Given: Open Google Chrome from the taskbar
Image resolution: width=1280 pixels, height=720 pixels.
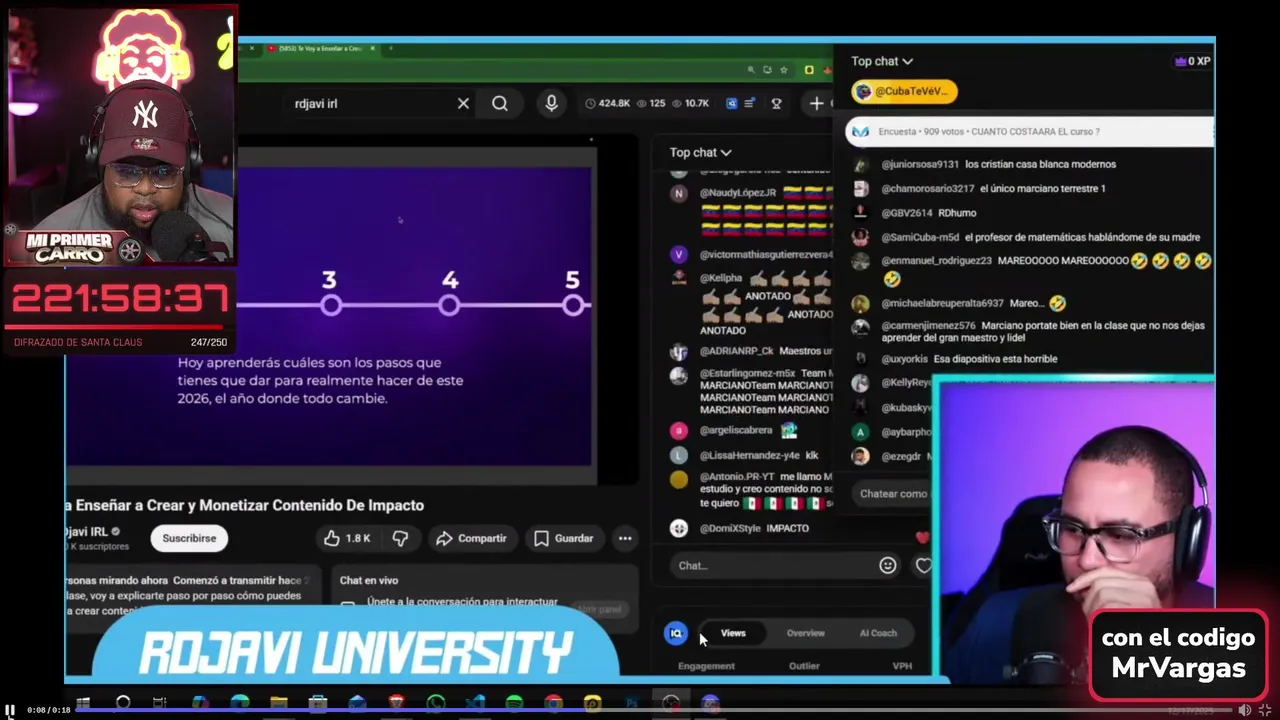Looking at the screenshot, I should pos(553,703).
